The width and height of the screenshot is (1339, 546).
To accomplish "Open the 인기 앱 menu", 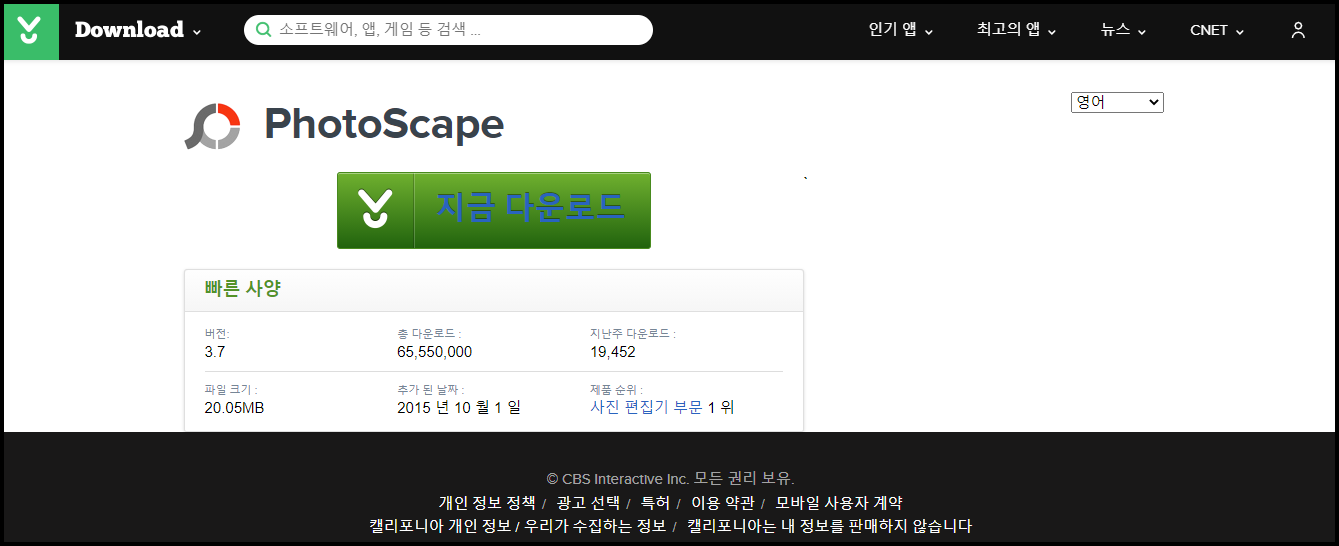I will click(901, 30).
